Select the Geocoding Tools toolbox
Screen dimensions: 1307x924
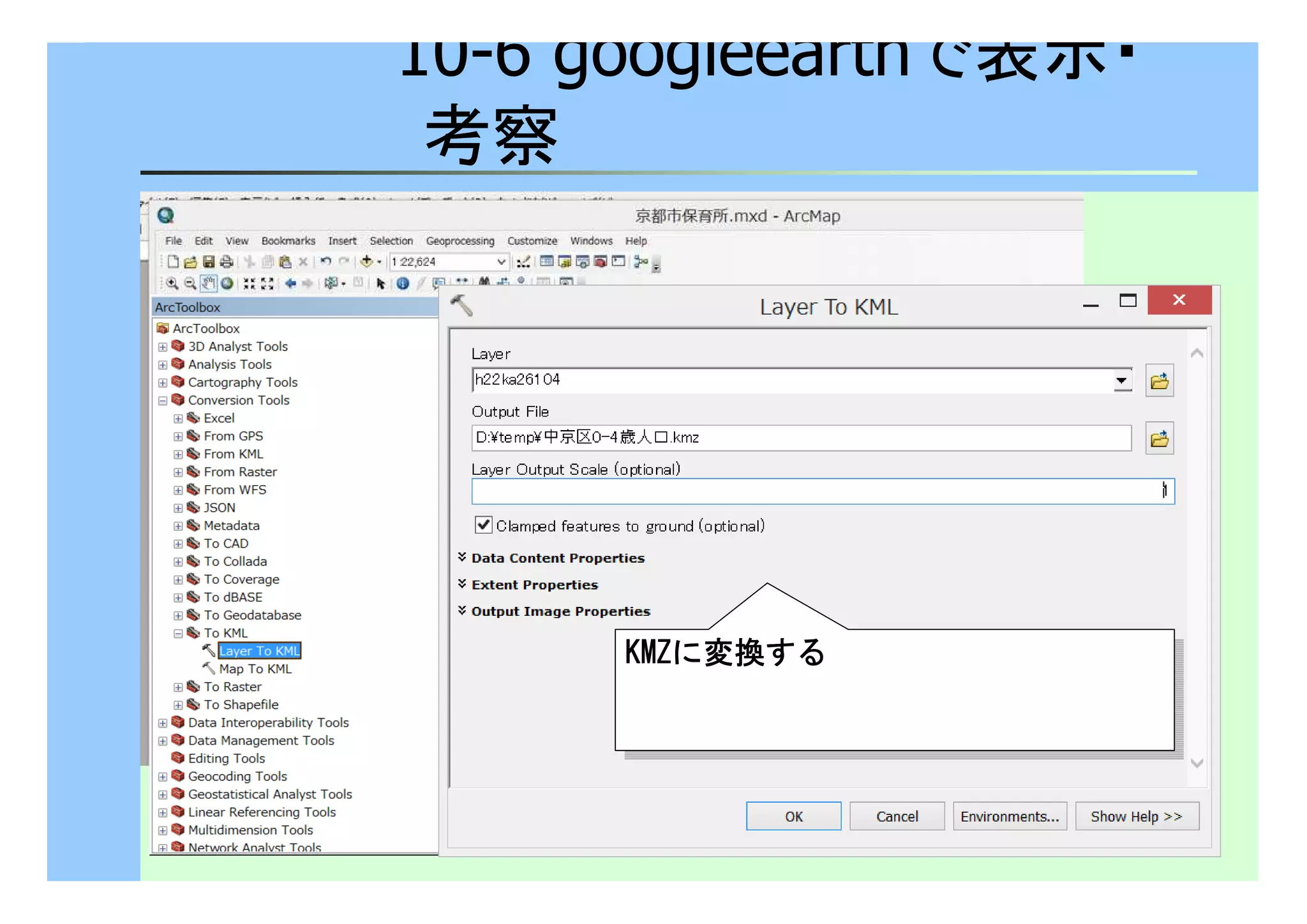tap(237, 777)
